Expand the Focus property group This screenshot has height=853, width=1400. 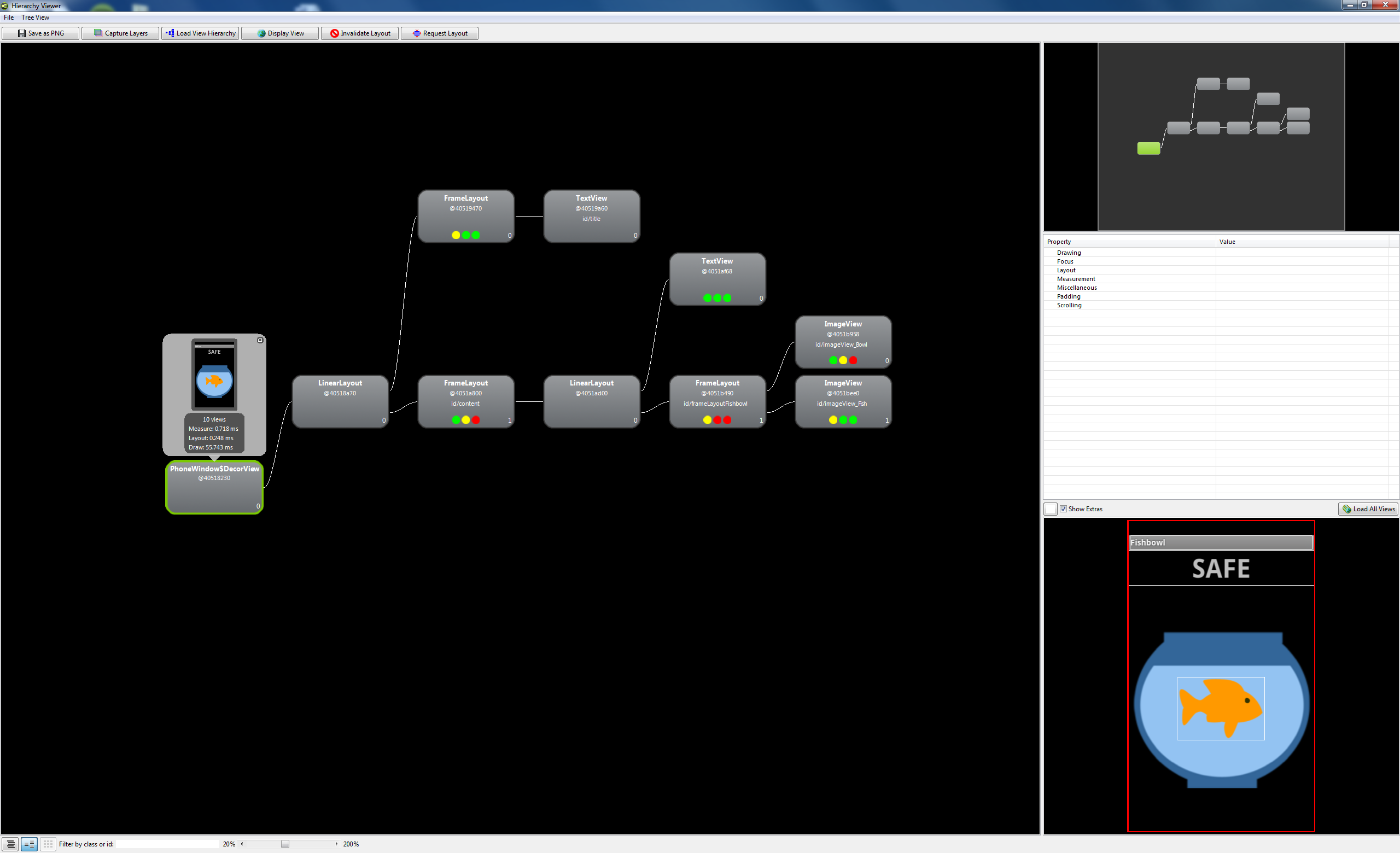coord(1065,262)
